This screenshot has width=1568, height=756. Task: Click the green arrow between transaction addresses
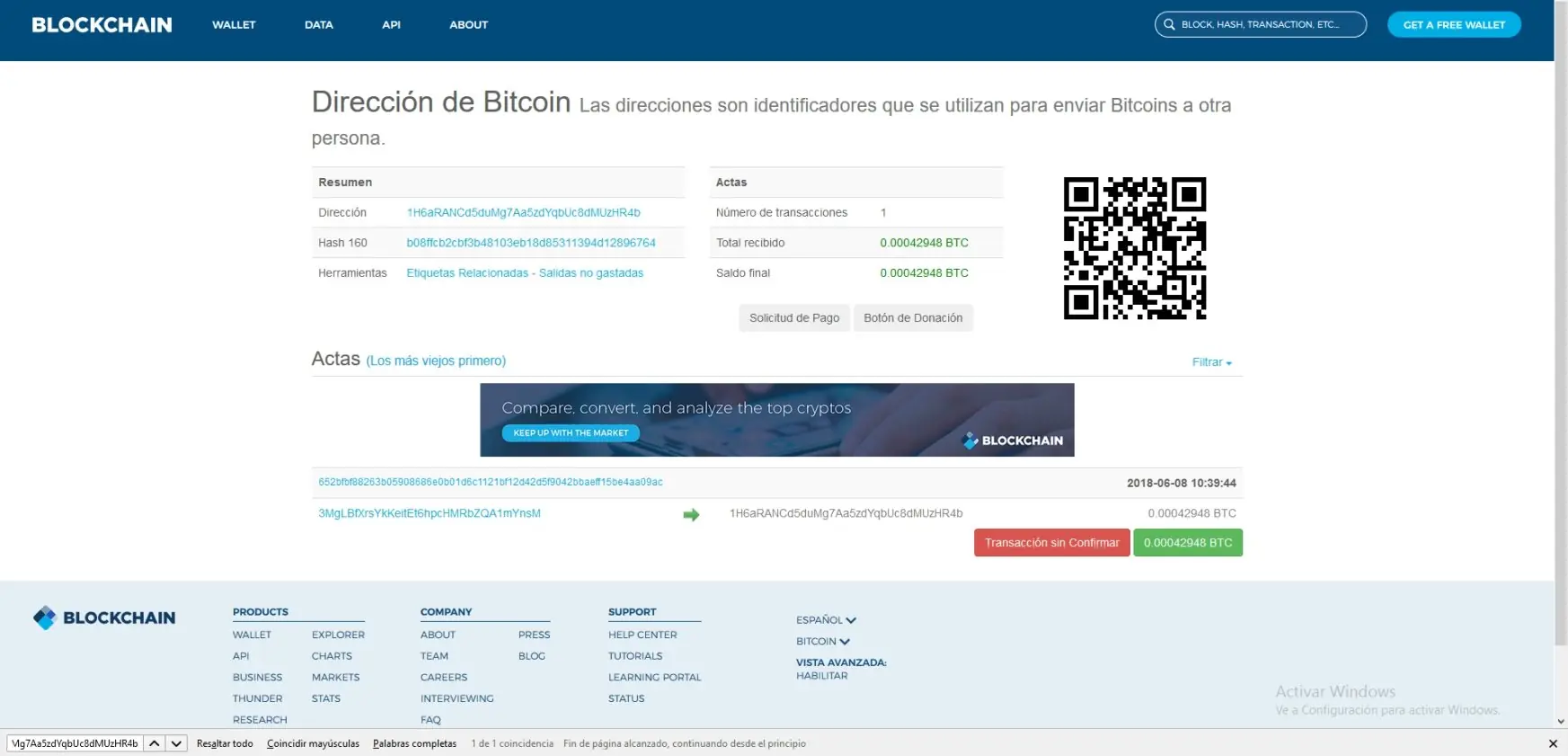pyautogui.click(x=691, y=515)
